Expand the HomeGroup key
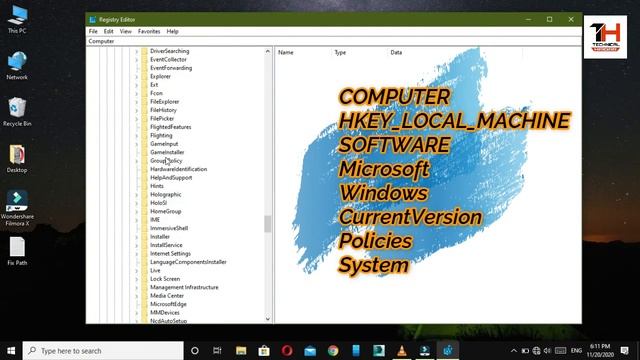640x360 pixels. coord(137,212)
